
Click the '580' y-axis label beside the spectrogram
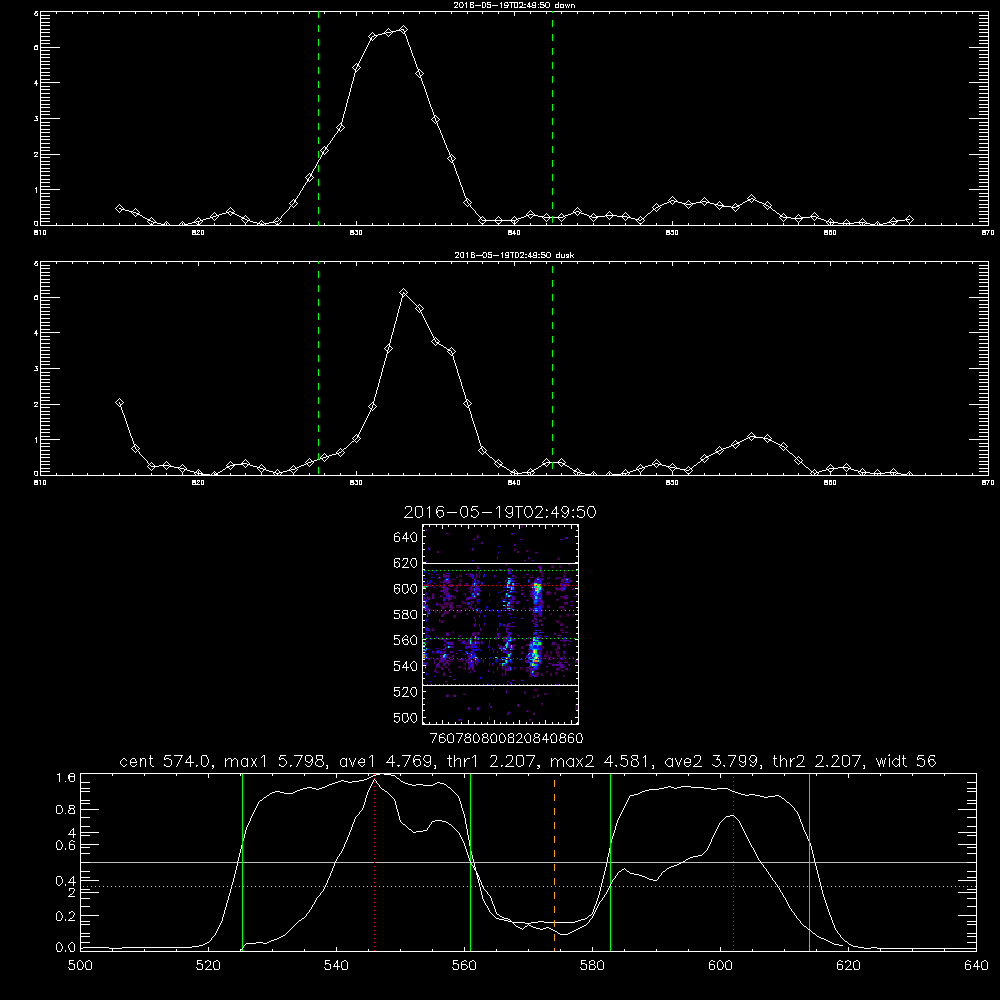point(406,614)
